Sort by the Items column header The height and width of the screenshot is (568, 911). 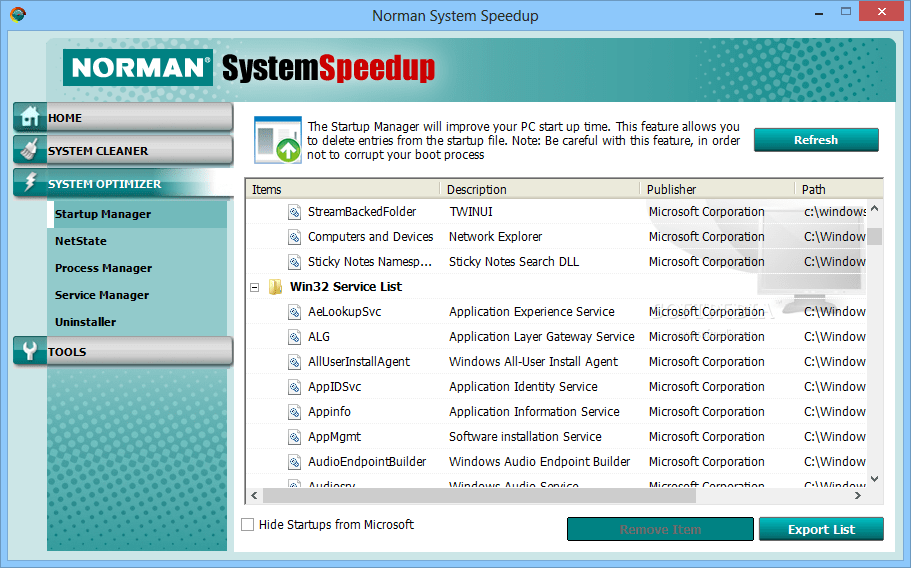343,189
